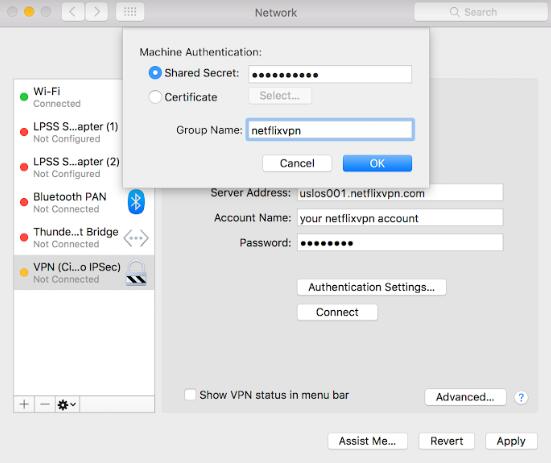Click the VPN Password field
This screenshot has height=463, width=551.
pyautogui.click(x=400, y=243)
